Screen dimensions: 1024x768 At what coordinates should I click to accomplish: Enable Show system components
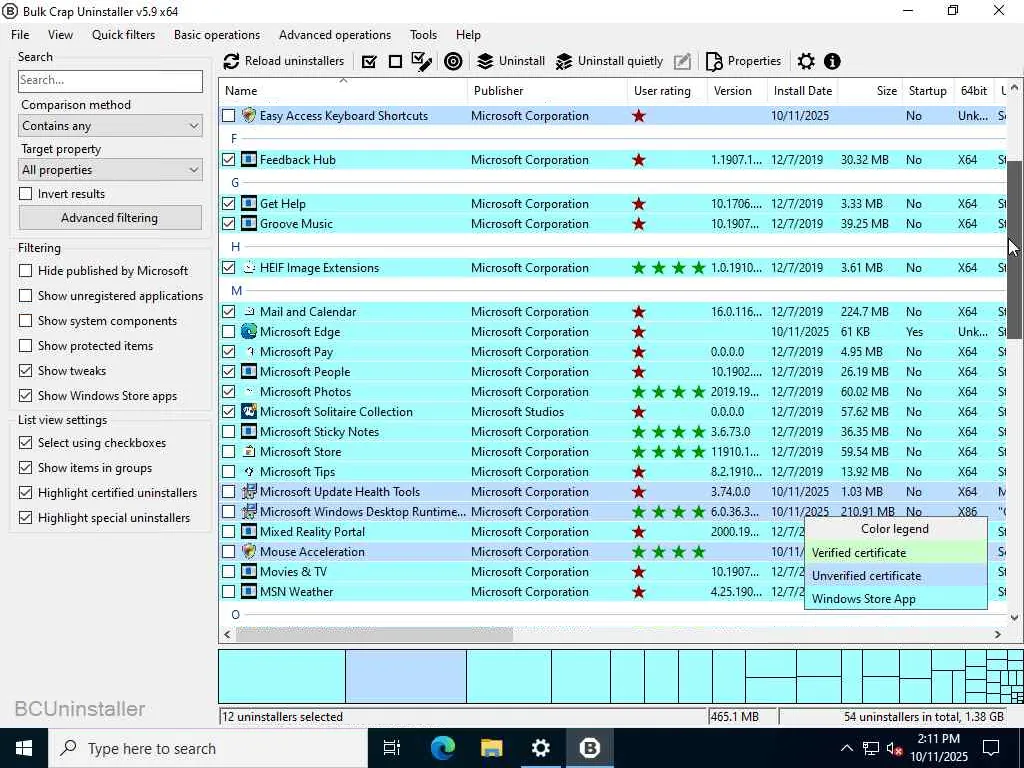(25, 321)
